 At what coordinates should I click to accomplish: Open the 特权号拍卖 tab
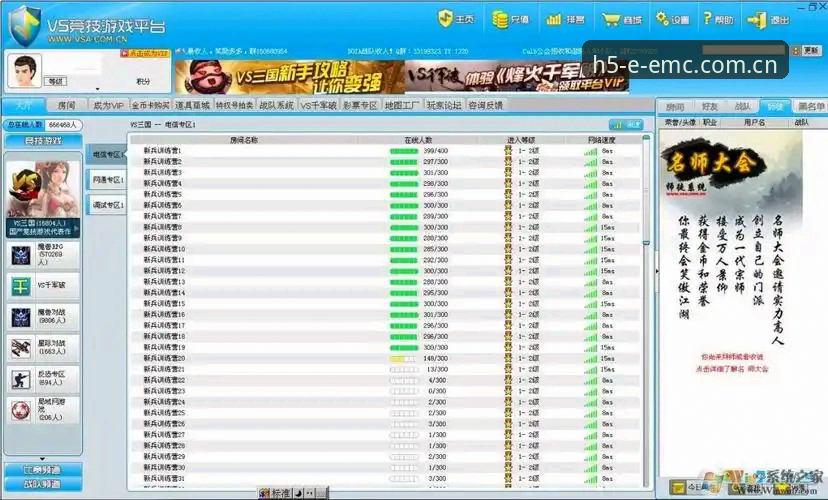(234, 105)
